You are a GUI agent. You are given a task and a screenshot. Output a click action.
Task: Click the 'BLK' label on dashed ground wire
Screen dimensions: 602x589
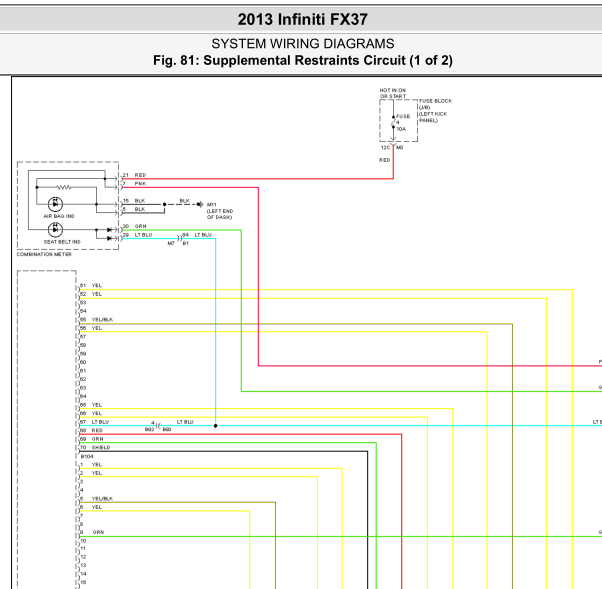tap(185, 201)
